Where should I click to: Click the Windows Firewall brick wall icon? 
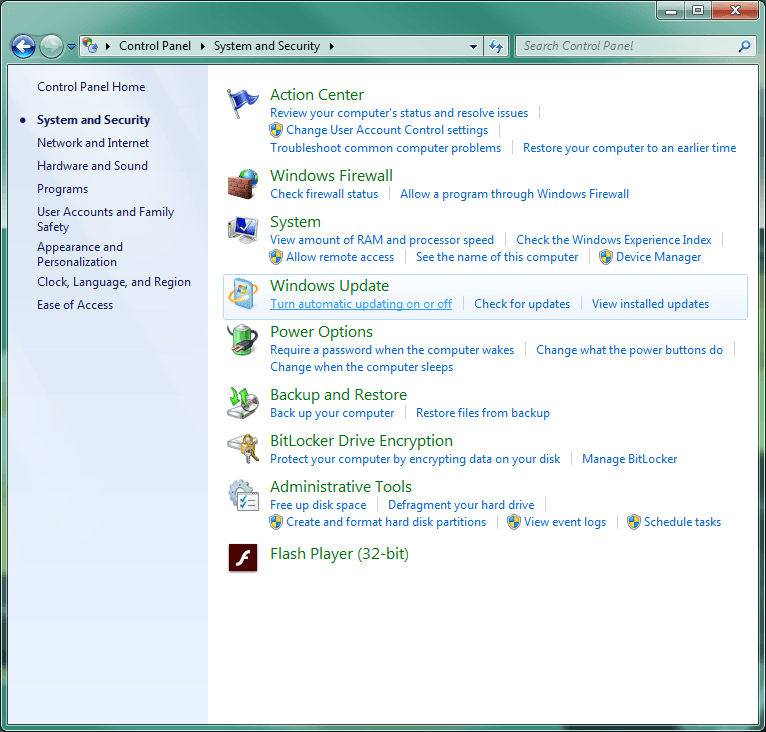pos(243,184)
